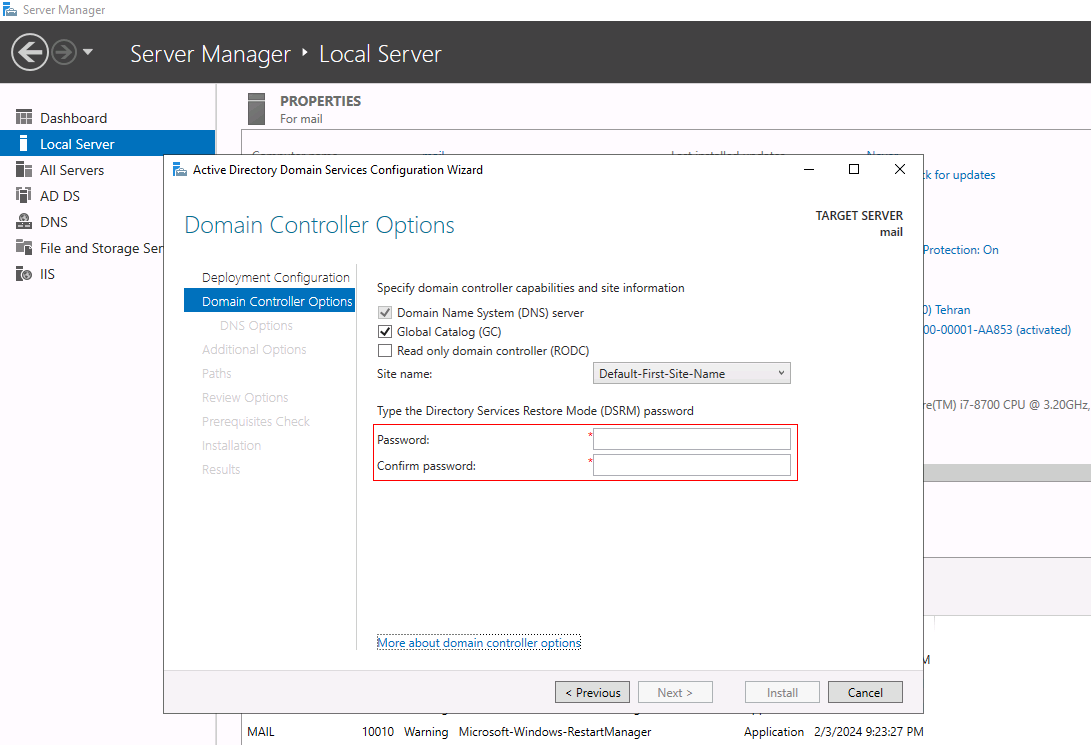The height and width of the screenshot is (745, 1091).
Task: Click the activated product ID link
Action: (x=997, y=330)
